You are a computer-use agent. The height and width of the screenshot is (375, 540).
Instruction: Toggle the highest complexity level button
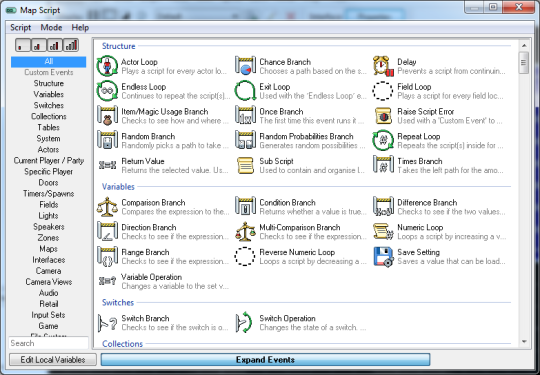tap(71, 45)
